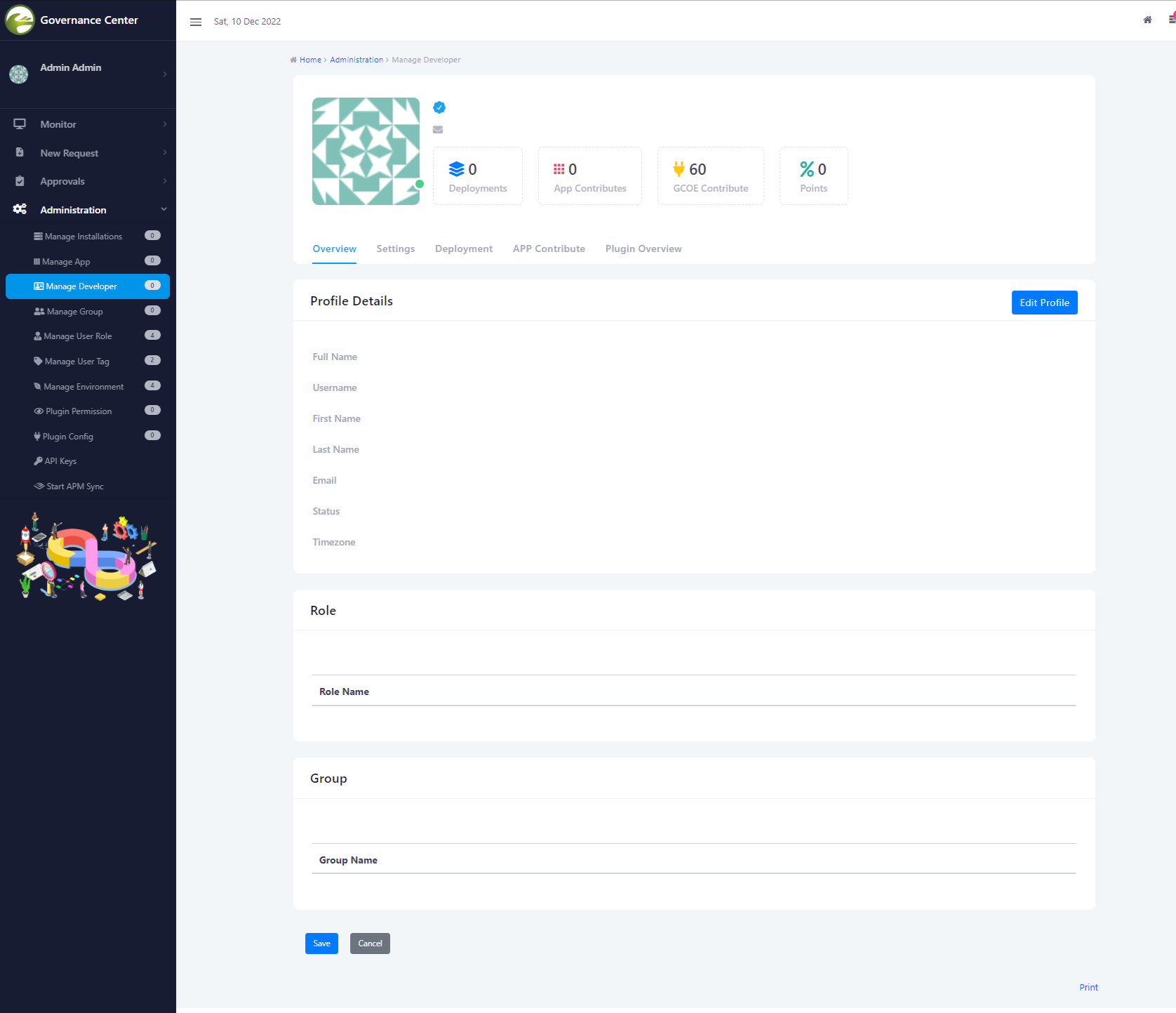1176x1013 pixels.
Task: Click the Deployments layers icon
Action: pos(457,169)
